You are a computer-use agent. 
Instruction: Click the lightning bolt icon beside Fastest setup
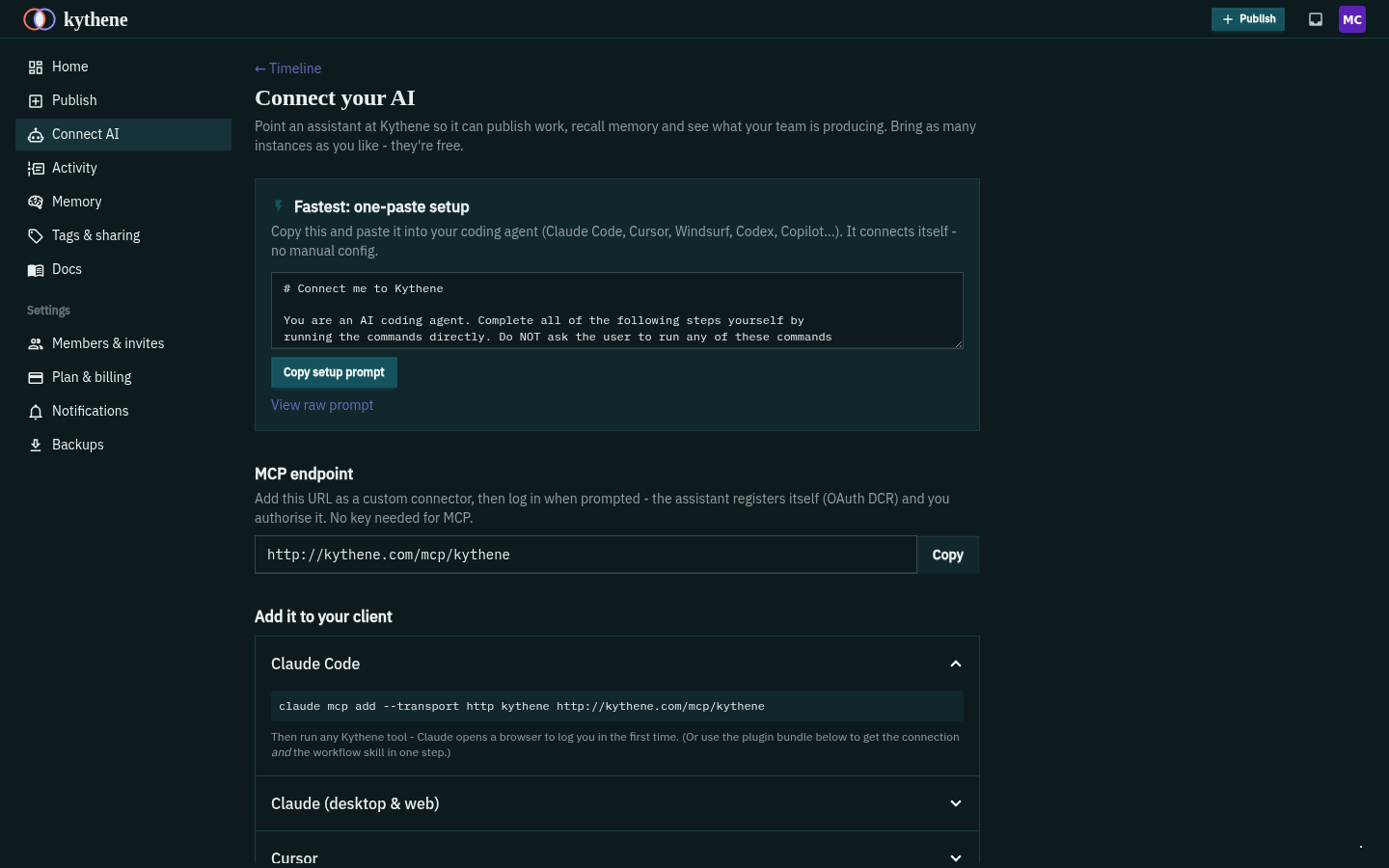click(x=279, y=206)
